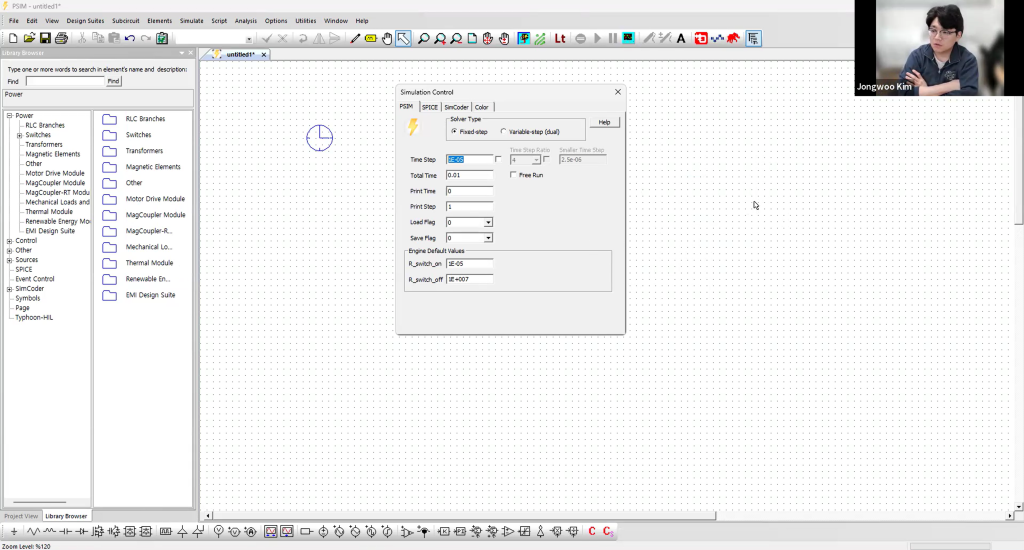
Task: Click the Zoom Out magnifier icon
Action: coord(456,39)
